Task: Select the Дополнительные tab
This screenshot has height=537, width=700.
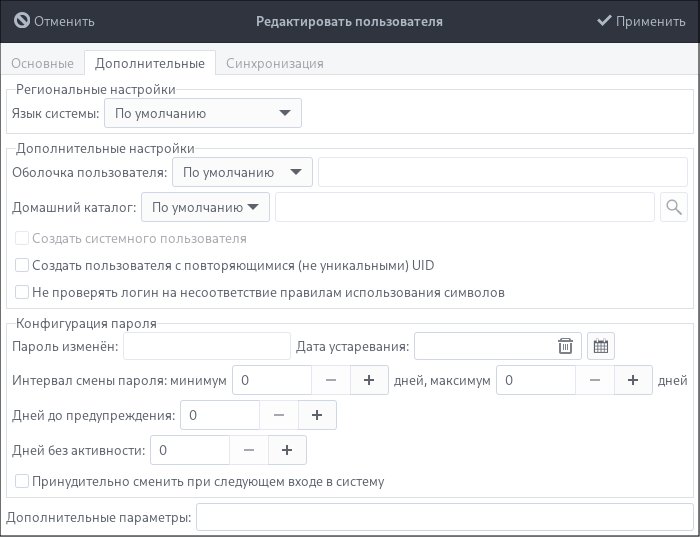Action: tap(150, 63)
